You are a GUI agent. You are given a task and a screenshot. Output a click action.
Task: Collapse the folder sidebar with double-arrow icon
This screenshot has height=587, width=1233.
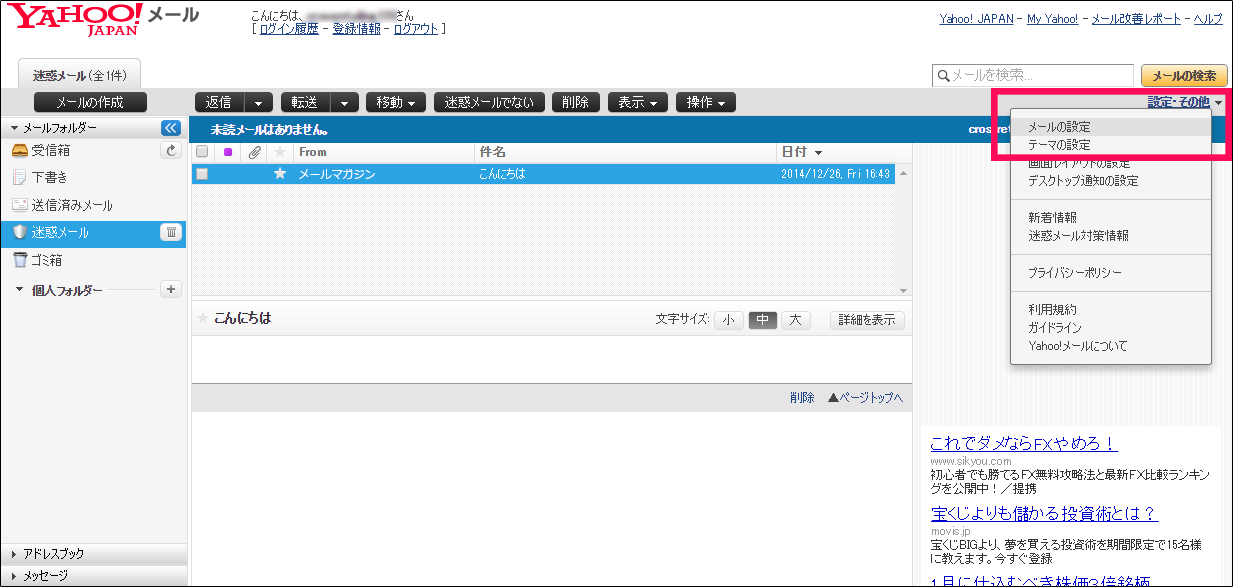click(x=170, y=128)
